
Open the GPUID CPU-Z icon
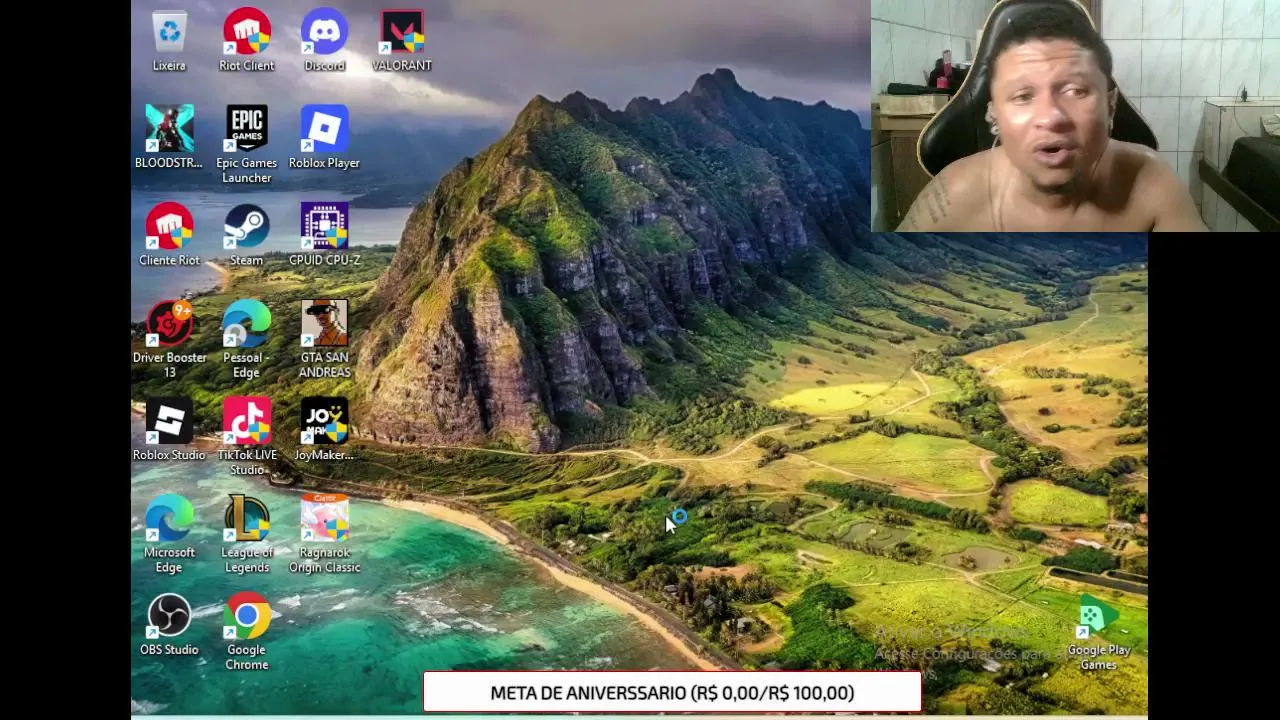click(324, 235)
